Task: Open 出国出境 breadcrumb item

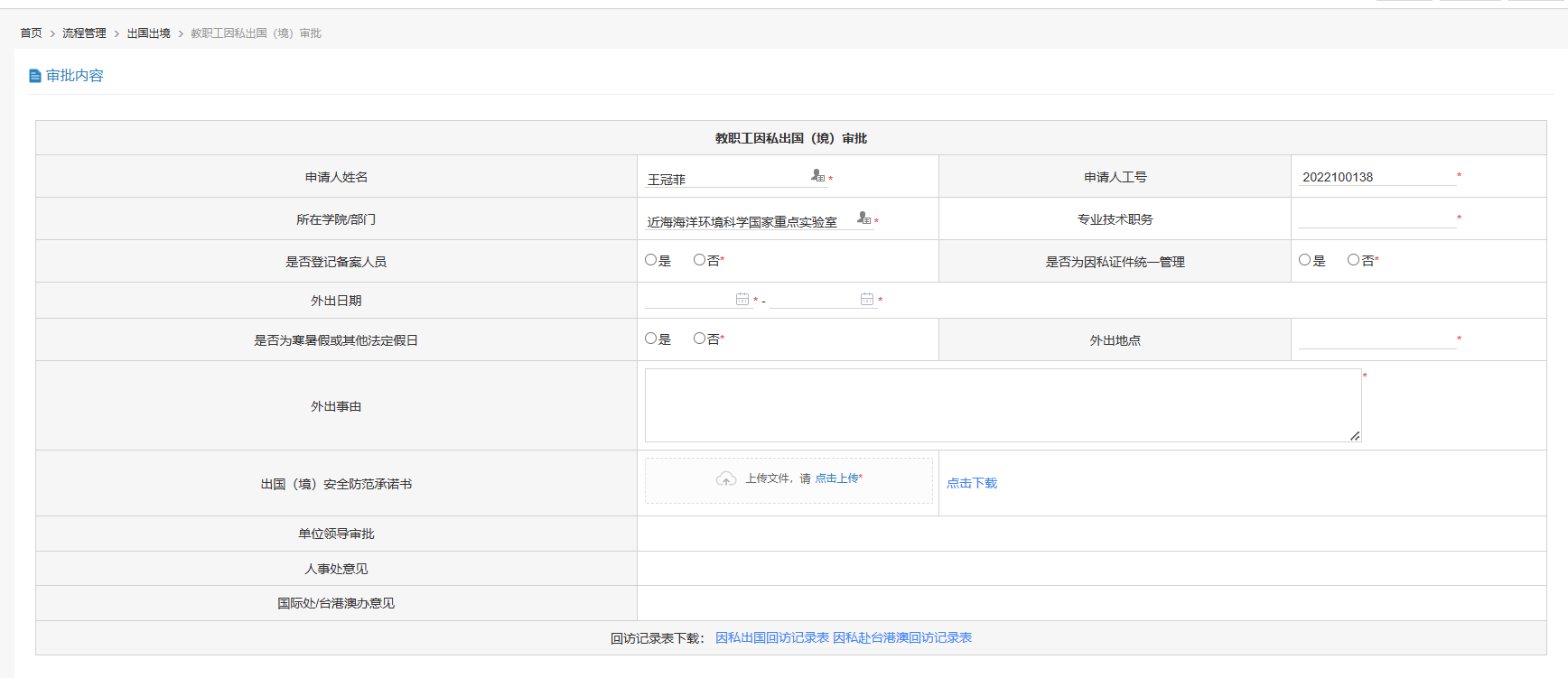Action: coord(148,33)
